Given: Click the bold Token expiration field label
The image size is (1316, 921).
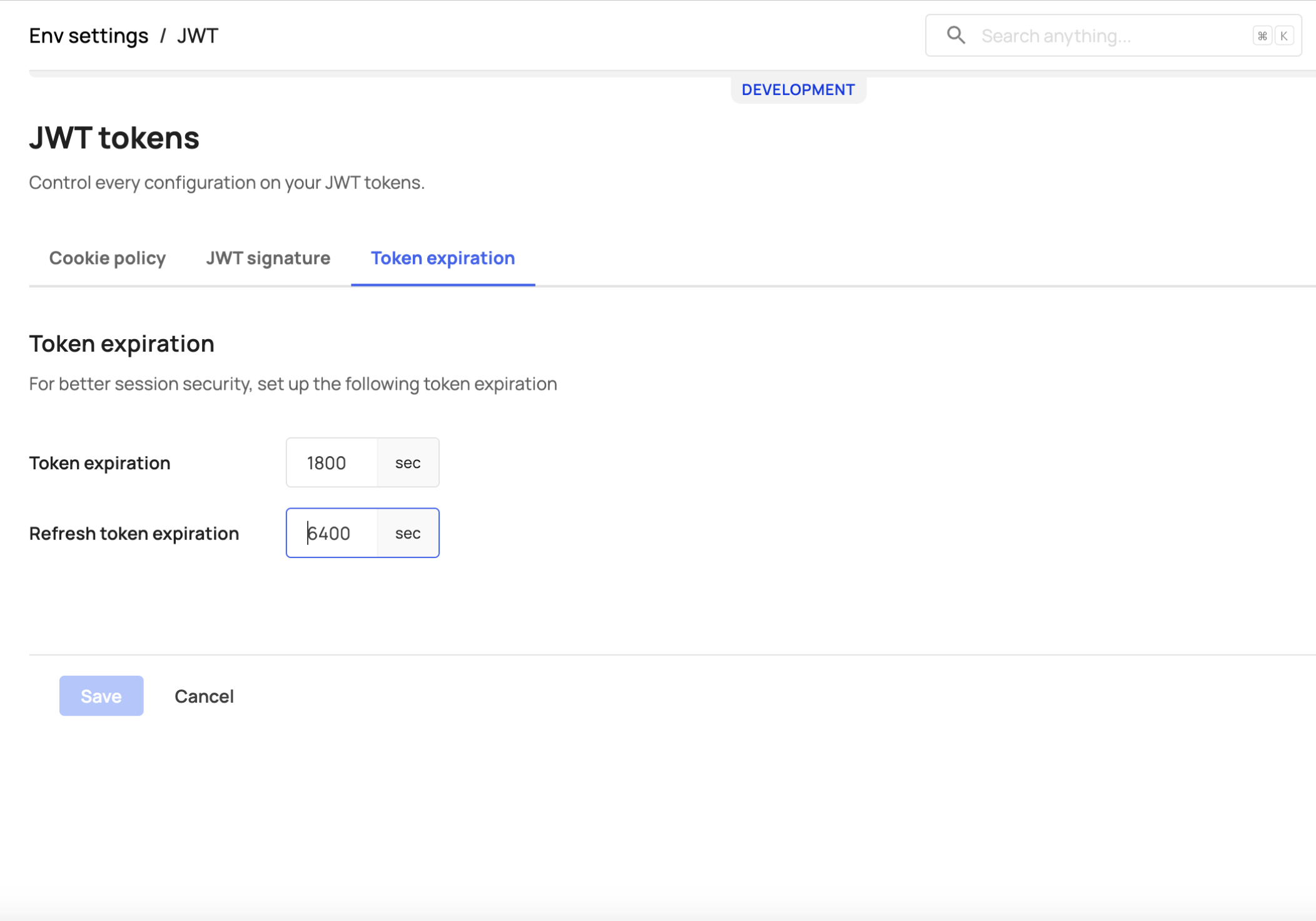Looking at the screenshot, I should [x=99, y=462].
